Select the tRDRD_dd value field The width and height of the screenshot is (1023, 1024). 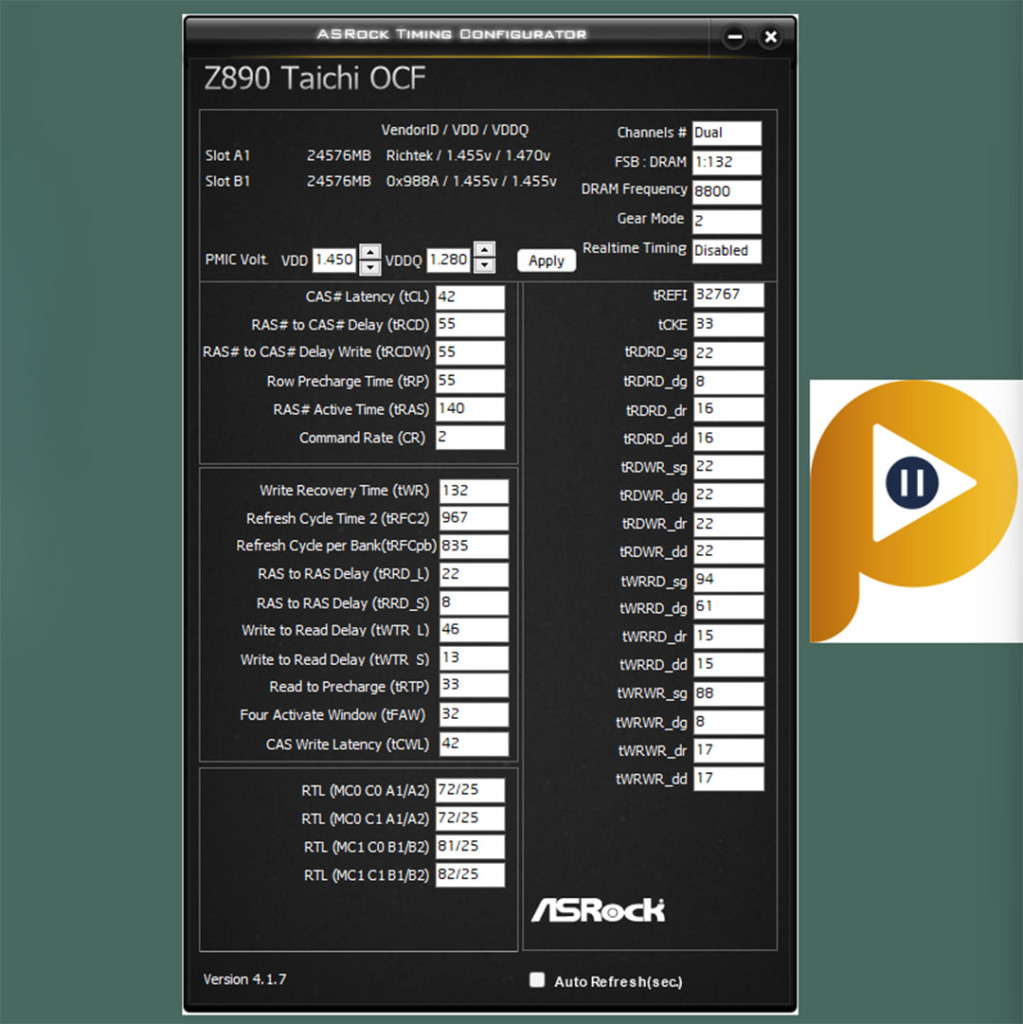(728, 439)
